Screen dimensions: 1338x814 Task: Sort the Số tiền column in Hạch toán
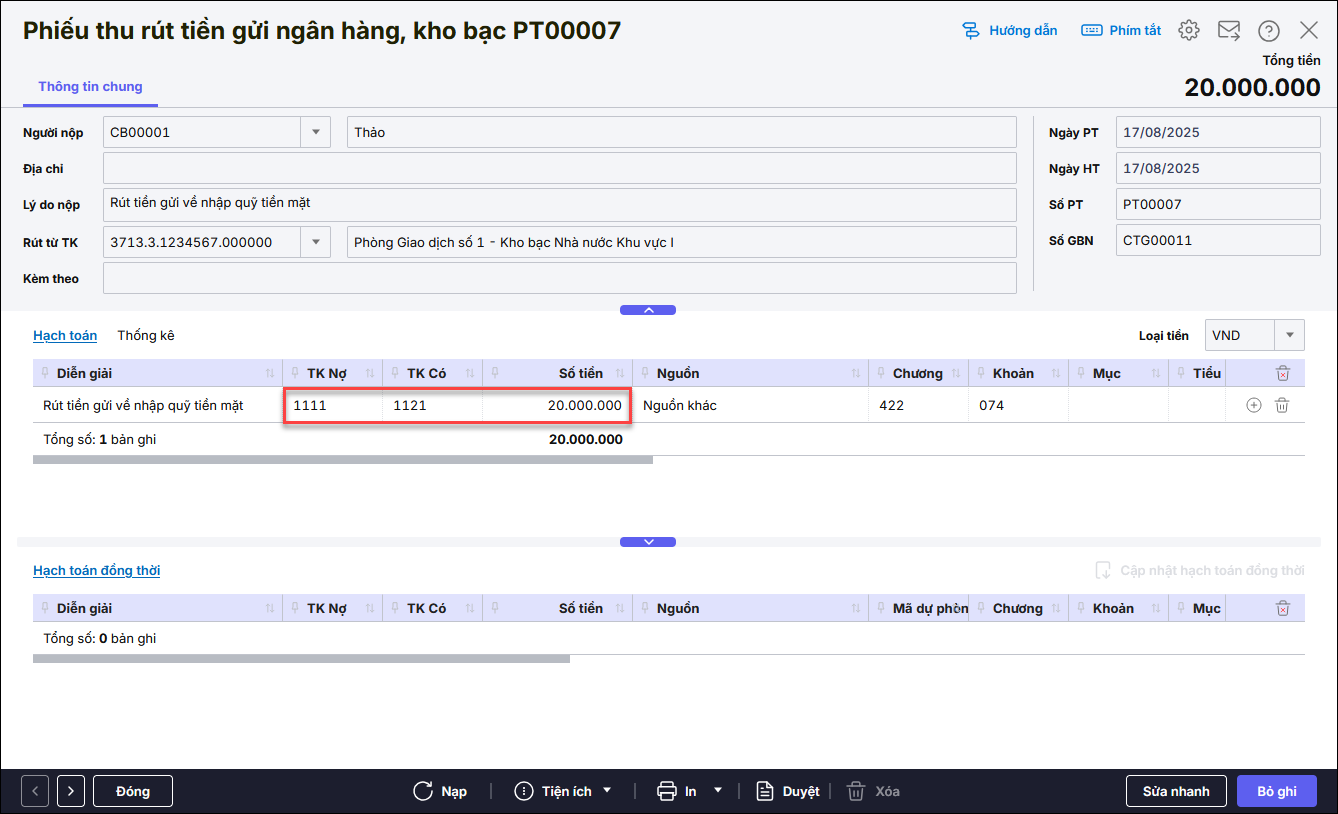(x=620, y=373)
